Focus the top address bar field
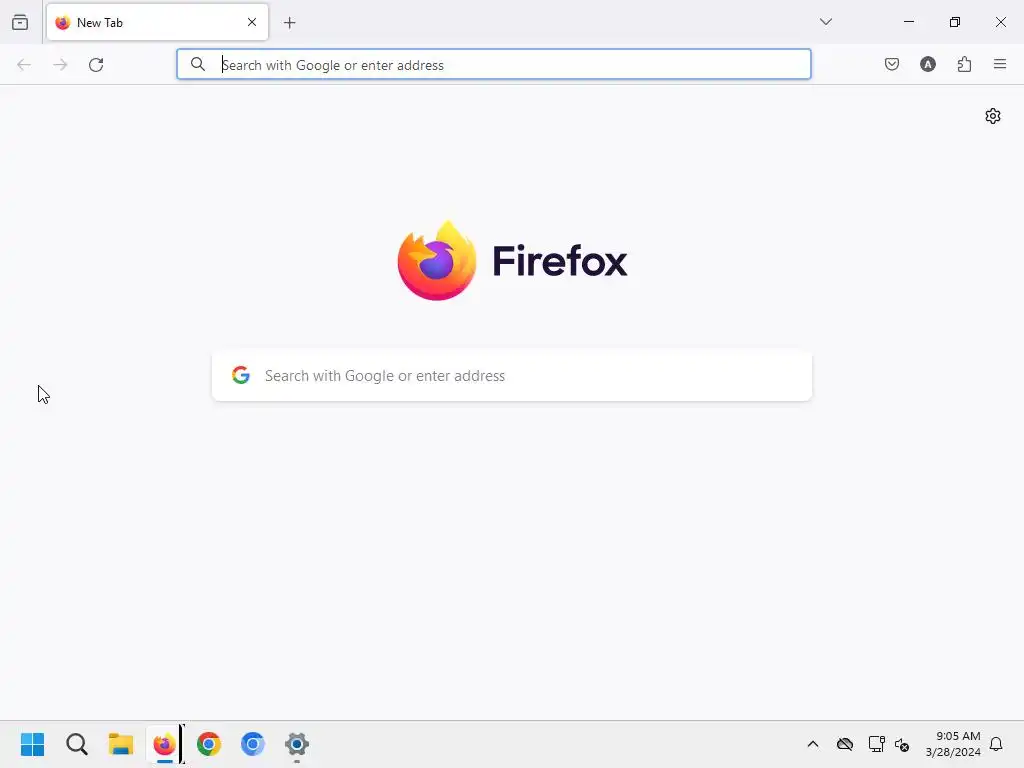Viewport: 1024px width, 768px height. pos(494,64)
